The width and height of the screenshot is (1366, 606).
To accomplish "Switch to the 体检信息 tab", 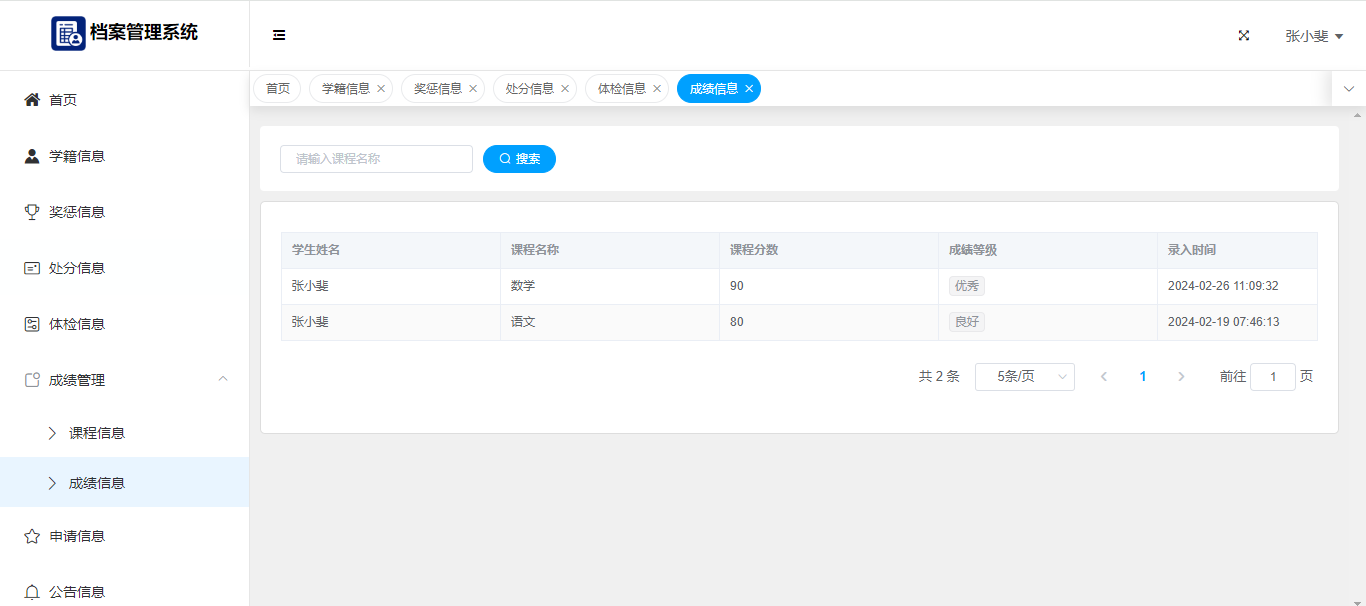I will pos(621,89).
